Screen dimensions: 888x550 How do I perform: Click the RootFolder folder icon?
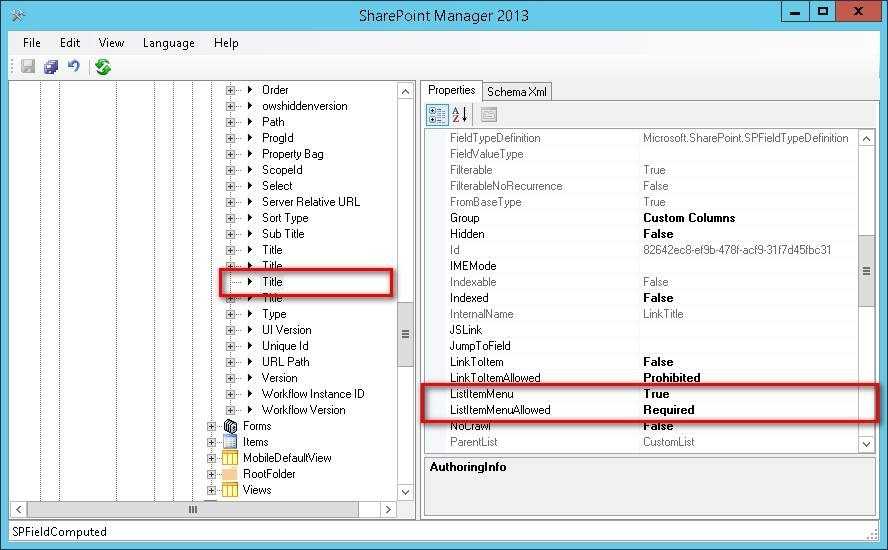coord(230,474)
